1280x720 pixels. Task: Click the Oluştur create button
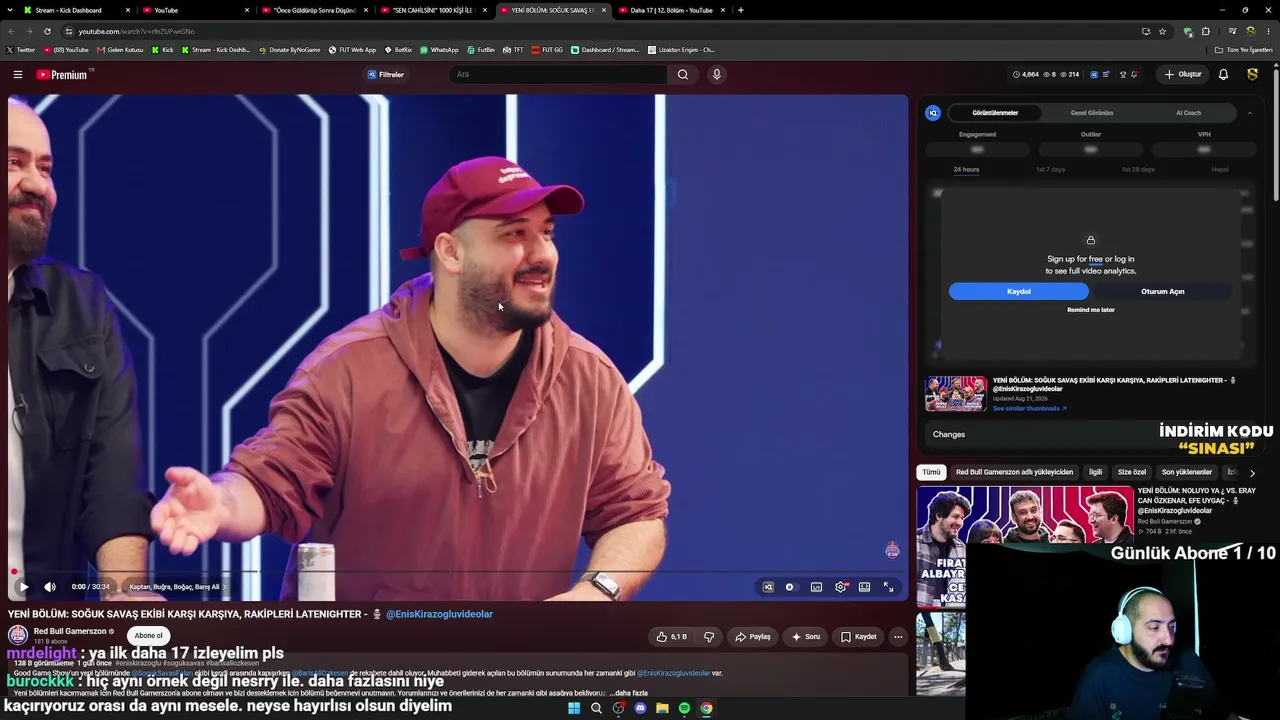click(1183, 74)
